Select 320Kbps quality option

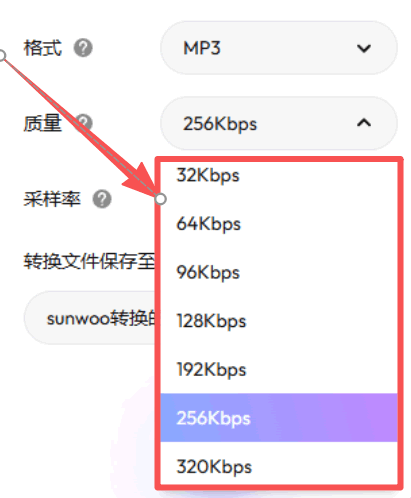pyautogui.click(x=279, y=466)
